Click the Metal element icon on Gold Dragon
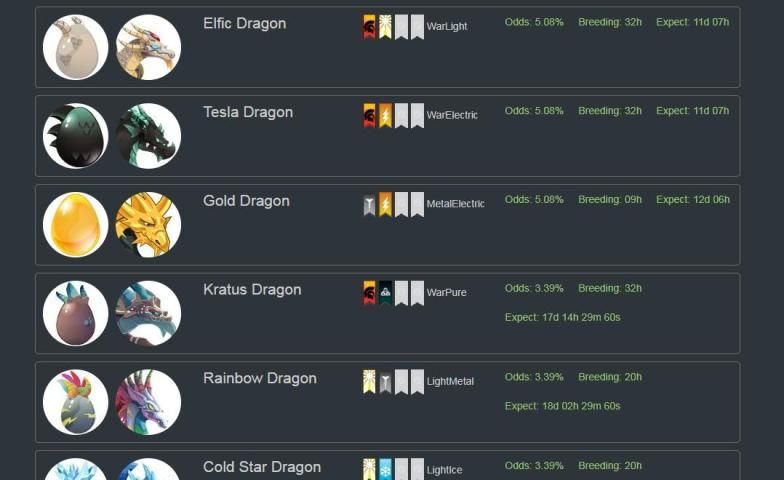Viewport: 784px width, 480px height. pyautogui.click(x=370, y=204)
